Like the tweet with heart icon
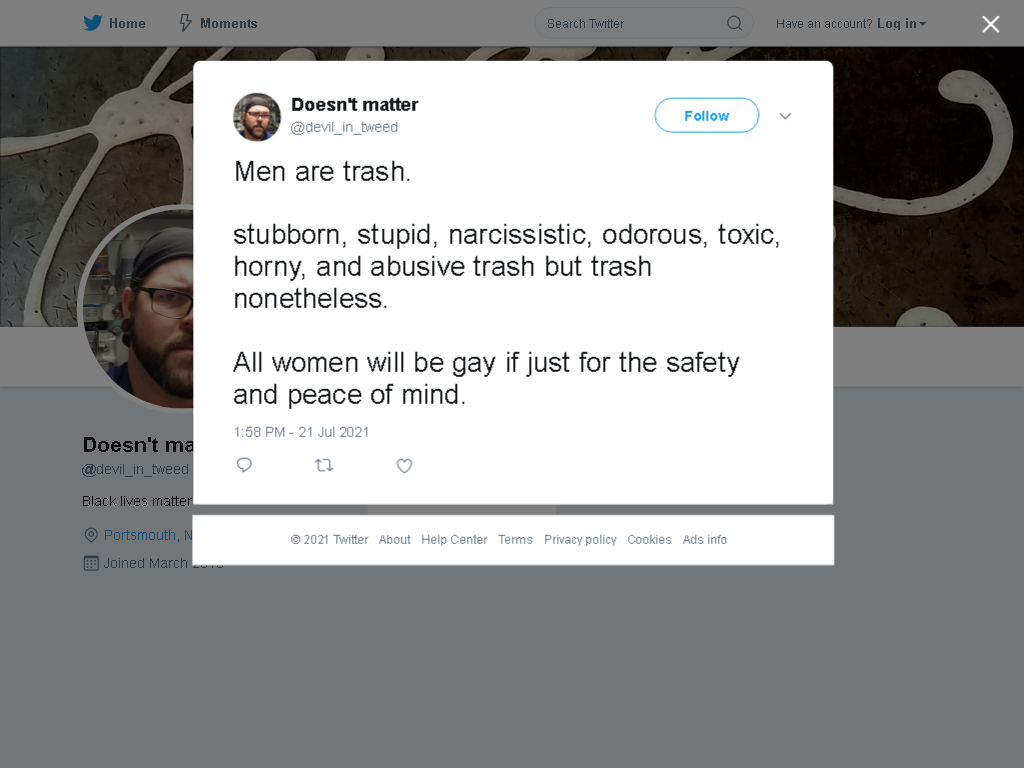The height and width of the screenshot is (768, 1024). (404, 466)
